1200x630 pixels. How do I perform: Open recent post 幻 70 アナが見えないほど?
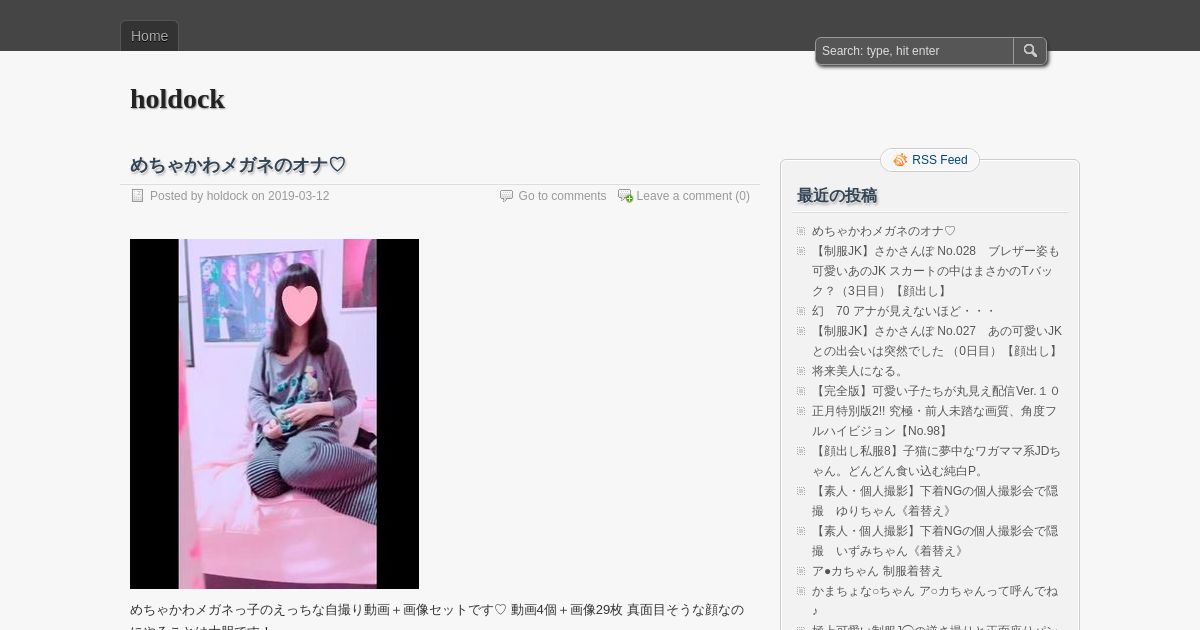coord(904,311)
